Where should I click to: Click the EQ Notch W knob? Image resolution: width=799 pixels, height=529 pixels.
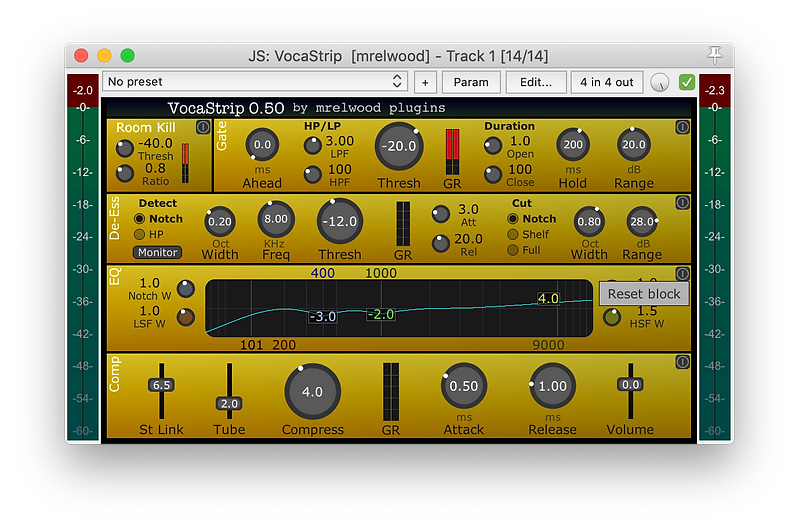[185, 289]
